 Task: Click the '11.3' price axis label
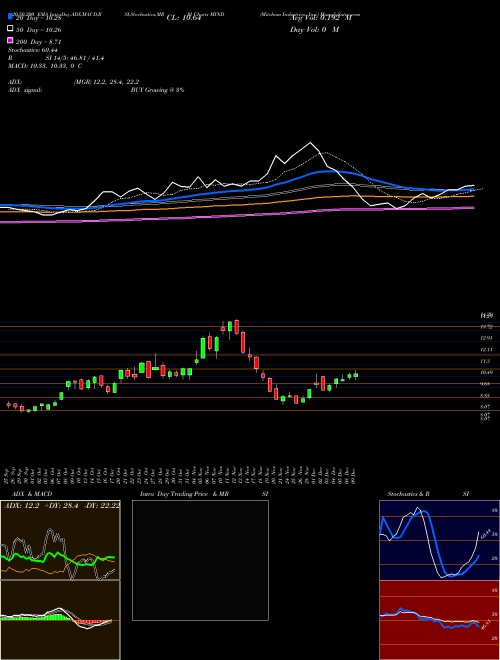tap(485, 361)
